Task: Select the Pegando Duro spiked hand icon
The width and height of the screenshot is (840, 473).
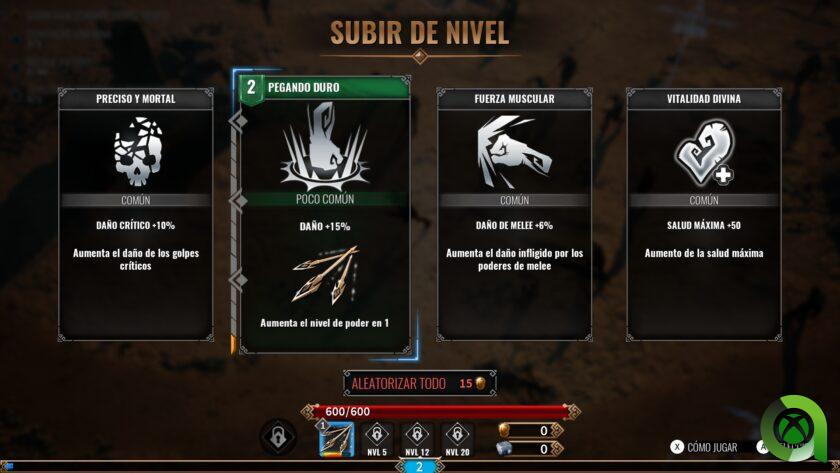Action: point(325,147)
